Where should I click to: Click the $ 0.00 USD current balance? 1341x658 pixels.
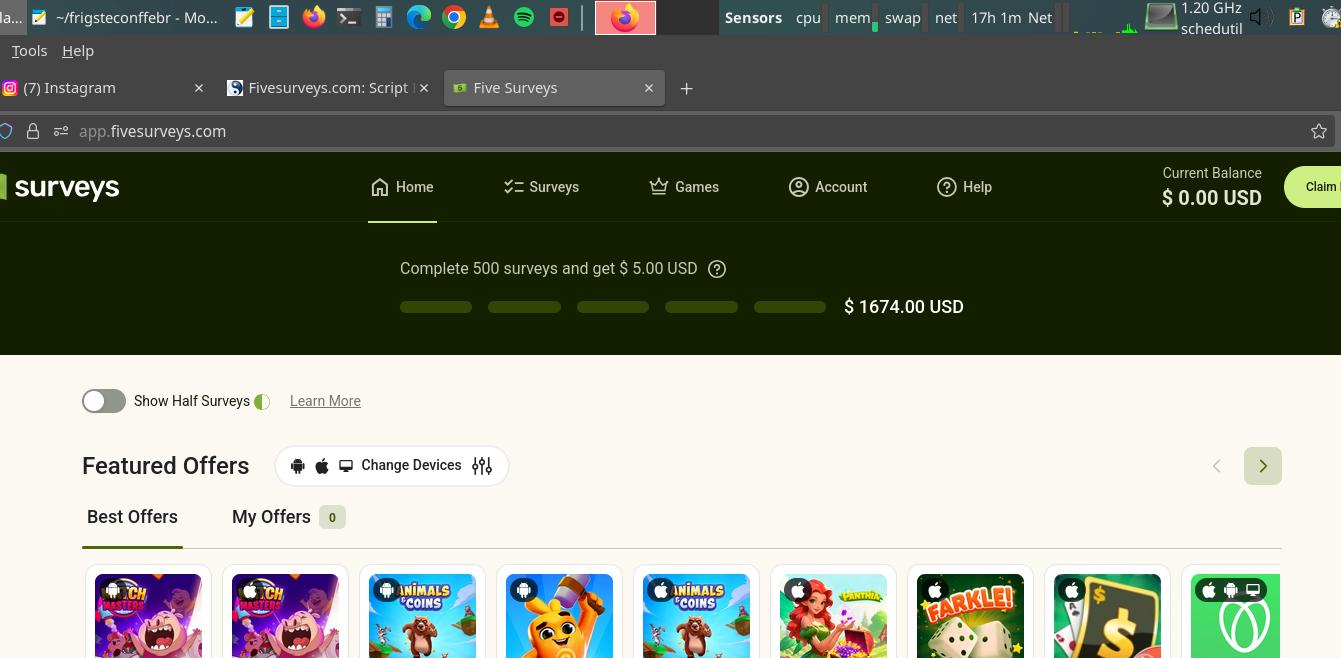click(x=1212, y=198)
